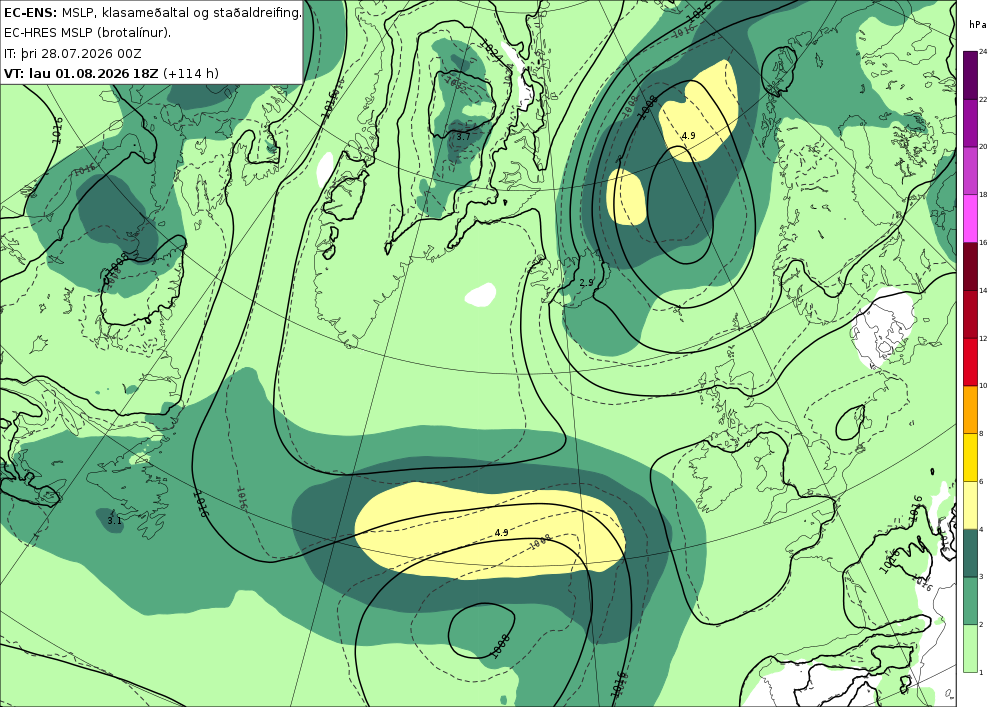Click the 2.9 spread value beside the Norwegian Sea low
This screenshot has width=1000, height=707.
(587, 282)
